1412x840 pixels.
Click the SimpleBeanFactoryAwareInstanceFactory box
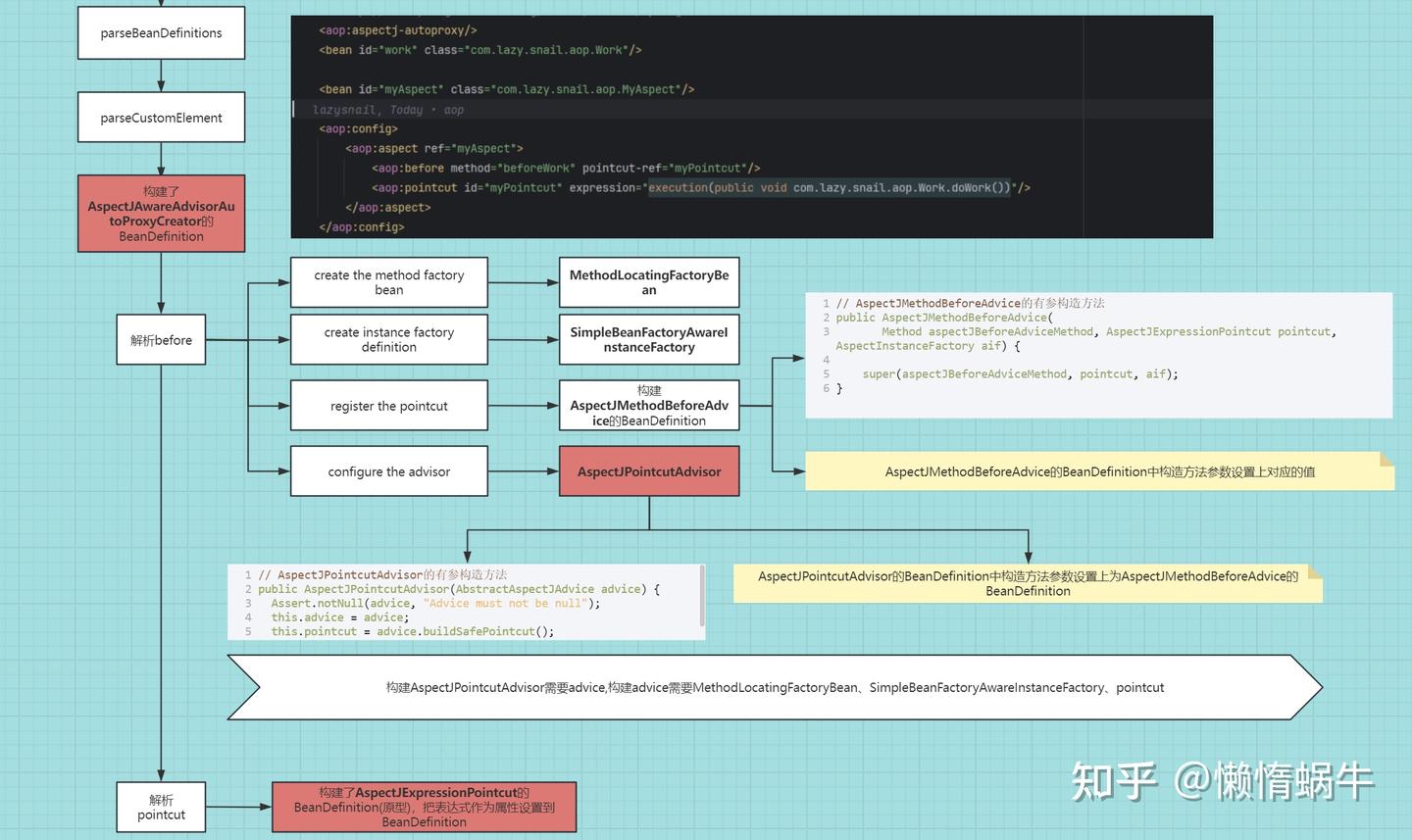(649, 339)
